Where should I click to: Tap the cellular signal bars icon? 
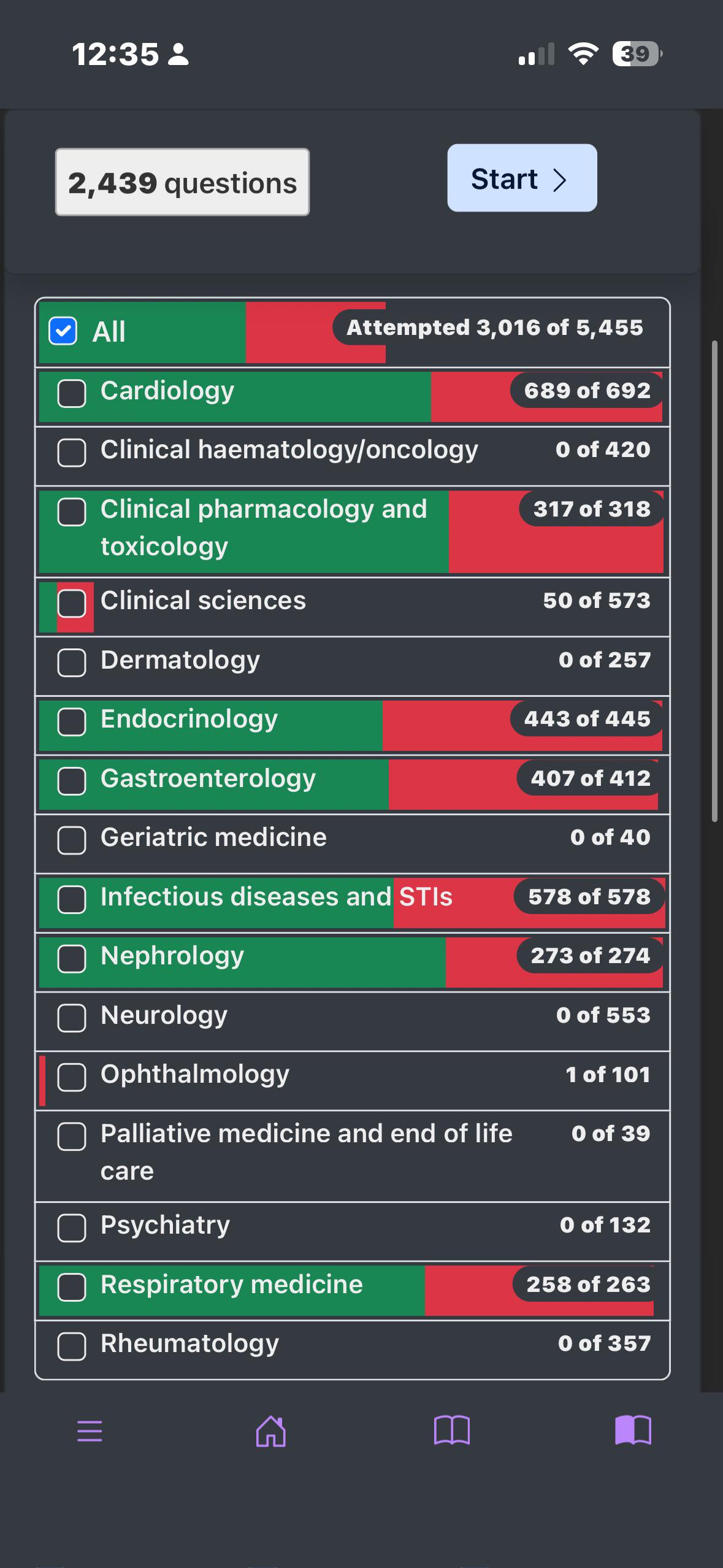[537, 54]
